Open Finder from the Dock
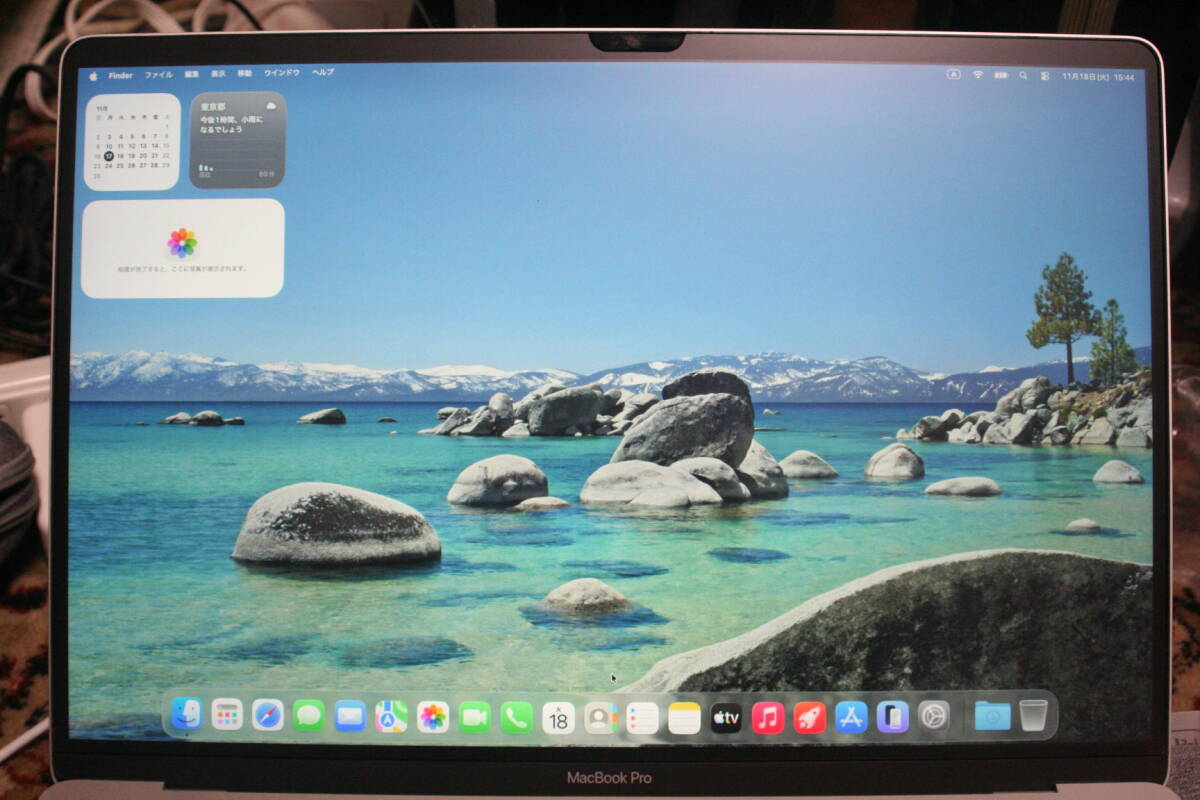The image size is (1200, 800). click(x=186, y=713)
